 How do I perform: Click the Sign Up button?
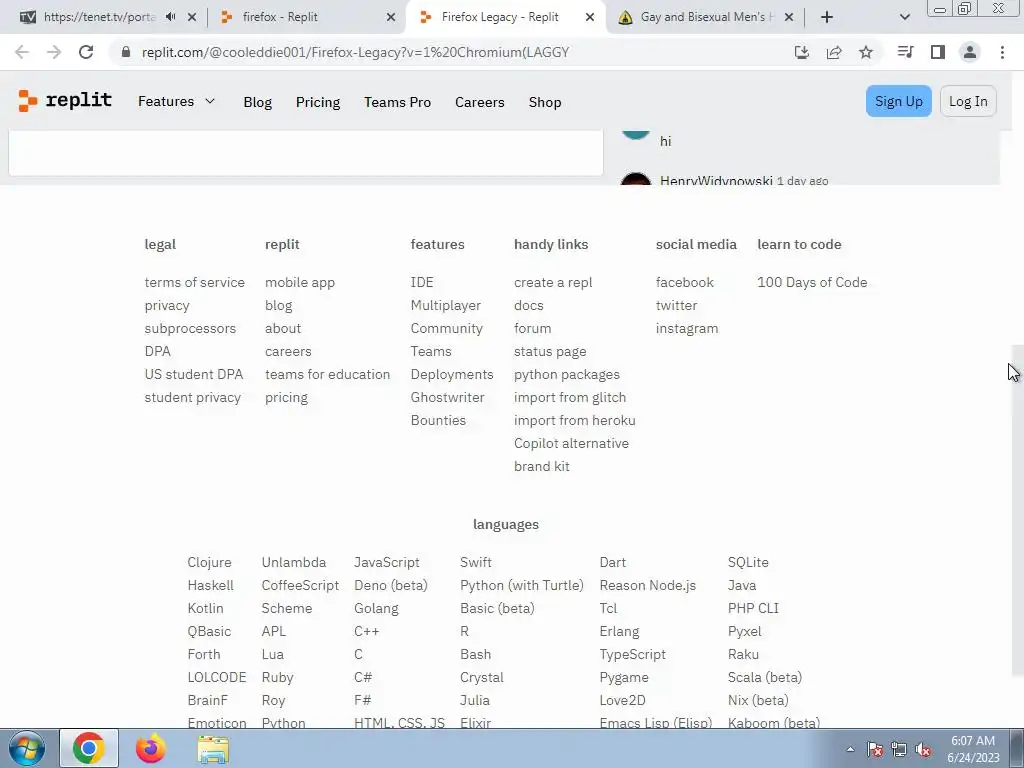pos(899,101)
